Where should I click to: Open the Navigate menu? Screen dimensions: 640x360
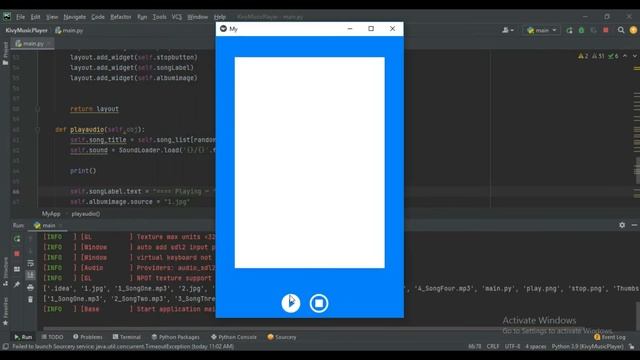(75, 17)
